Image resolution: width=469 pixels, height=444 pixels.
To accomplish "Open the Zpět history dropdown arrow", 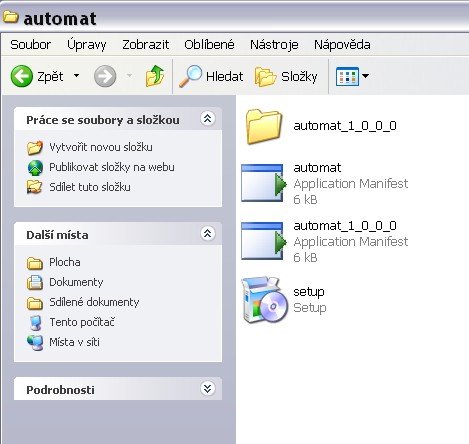I will [76, 76].
